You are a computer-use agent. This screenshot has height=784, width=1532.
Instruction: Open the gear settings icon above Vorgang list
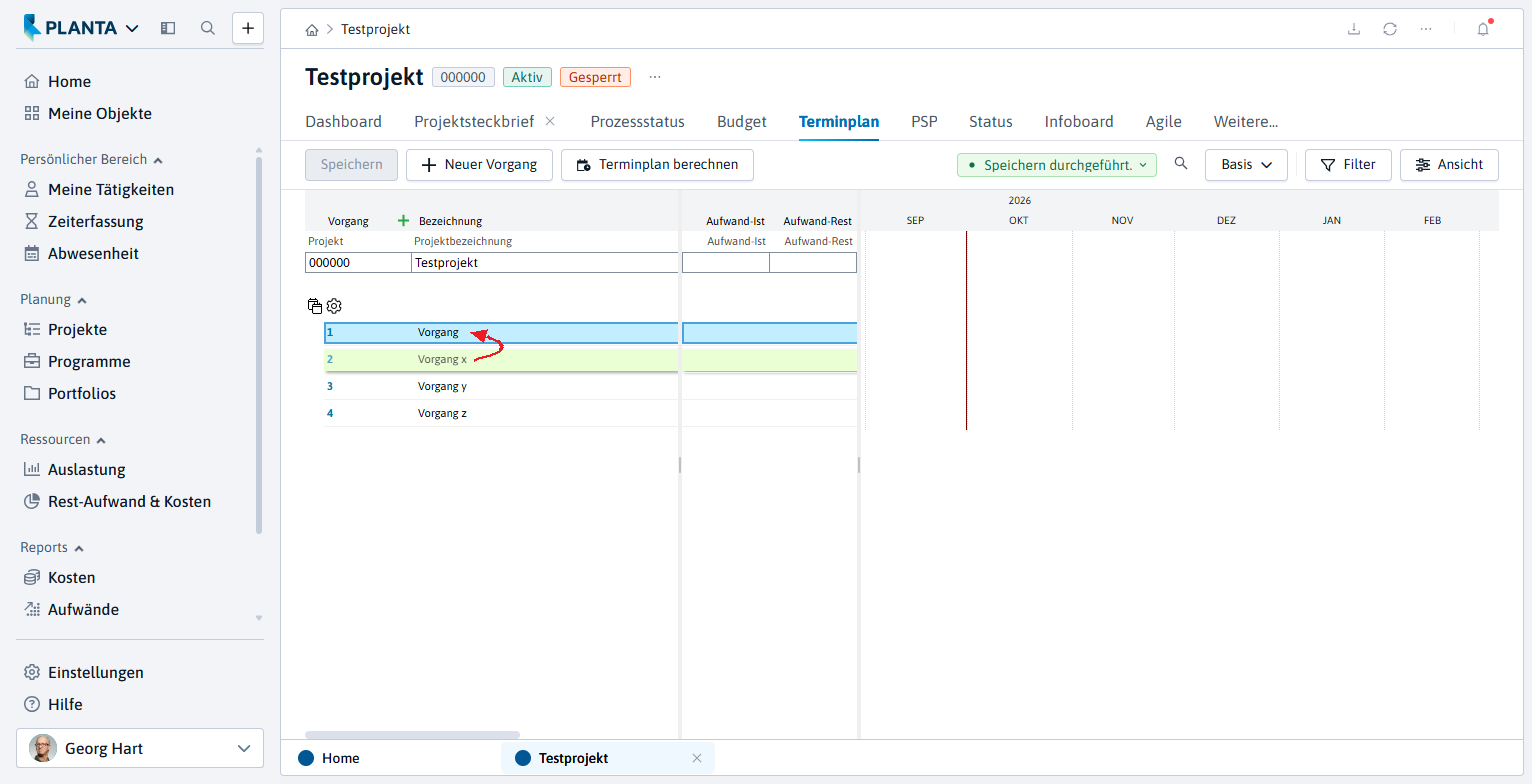(335, 306)
